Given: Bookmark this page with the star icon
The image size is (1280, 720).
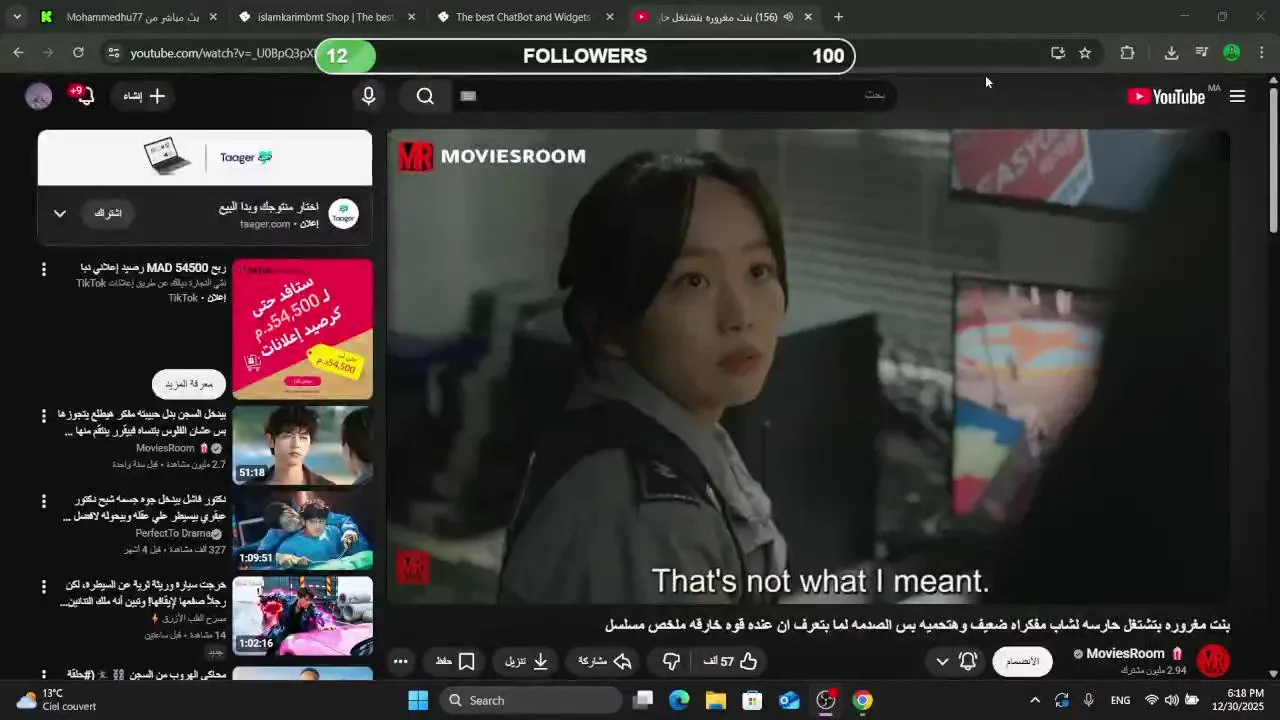Looking at the screenshot, I should point(1085,53).
